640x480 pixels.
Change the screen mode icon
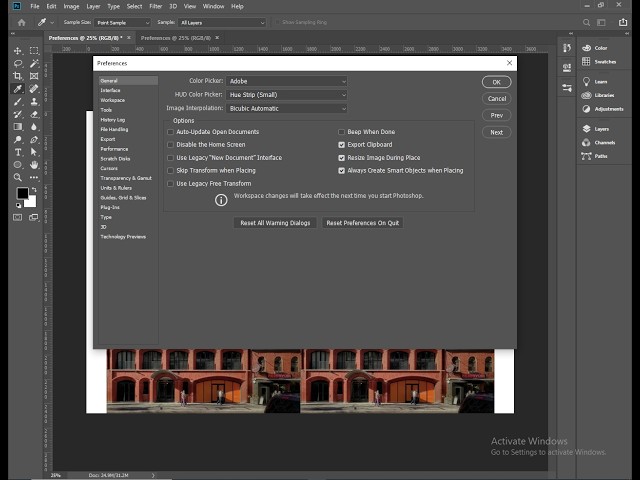(34, 217)
